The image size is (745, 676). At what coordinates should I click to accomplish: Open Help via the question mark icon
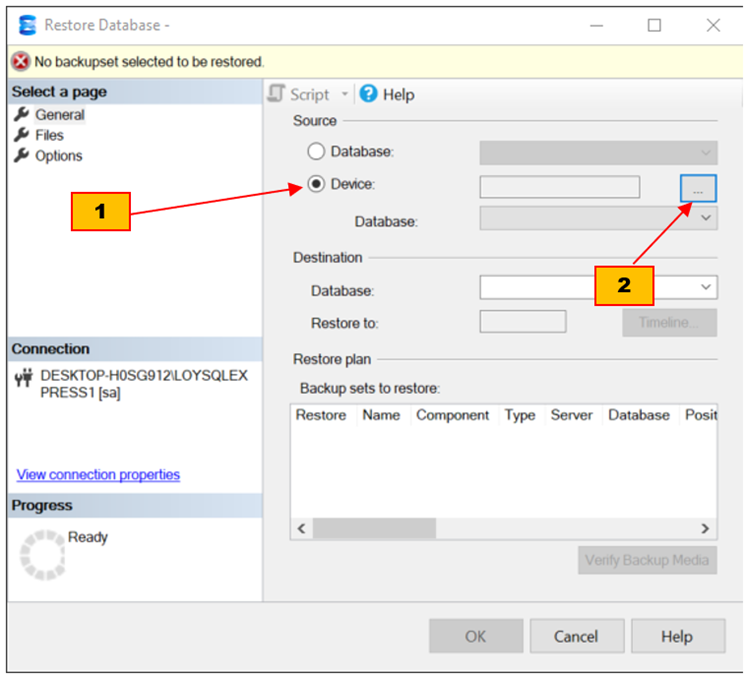368,94
